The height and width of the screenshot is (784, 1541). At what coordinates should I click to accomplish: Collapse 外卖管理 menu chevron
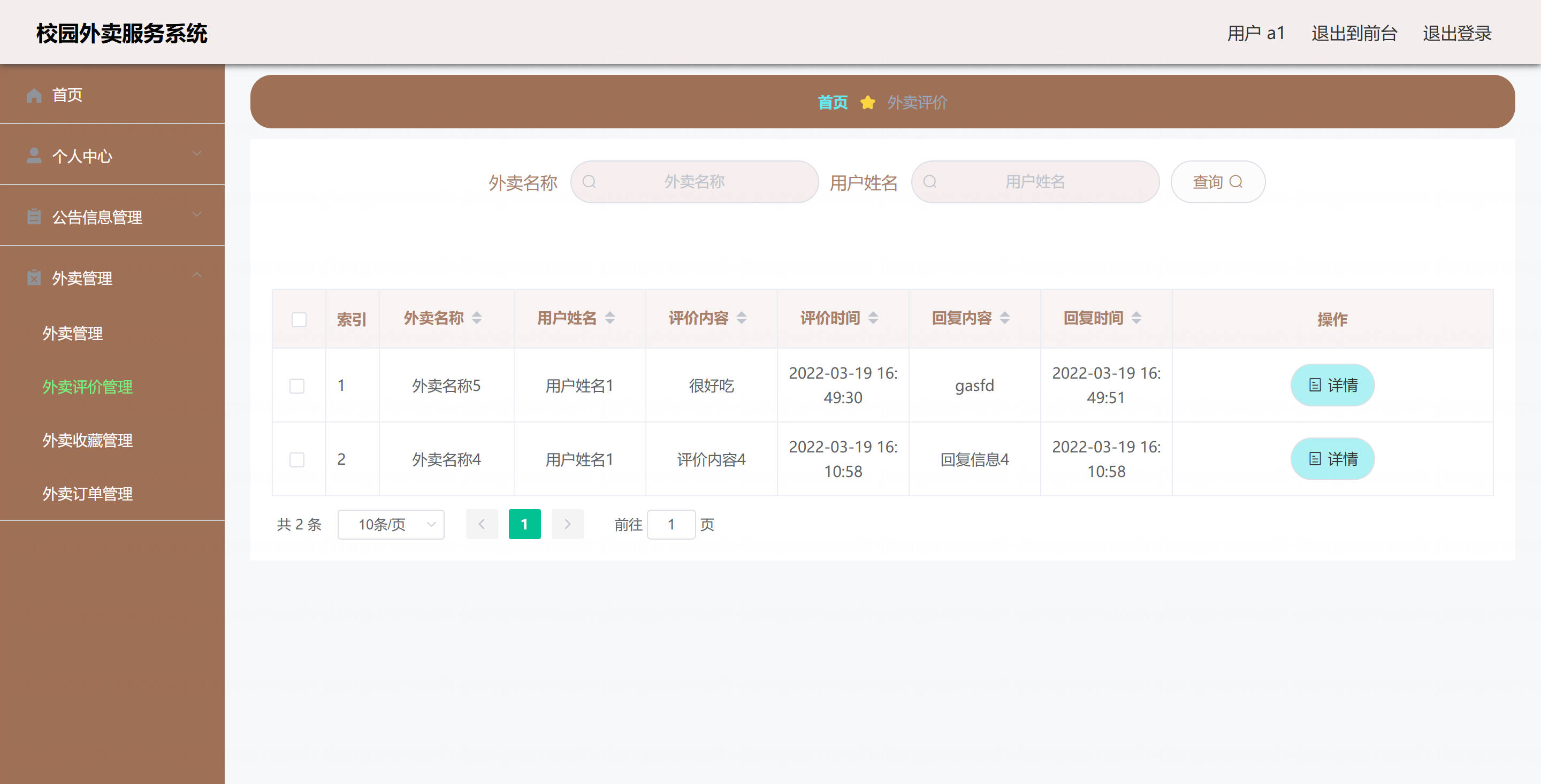[x=196, y=275]
